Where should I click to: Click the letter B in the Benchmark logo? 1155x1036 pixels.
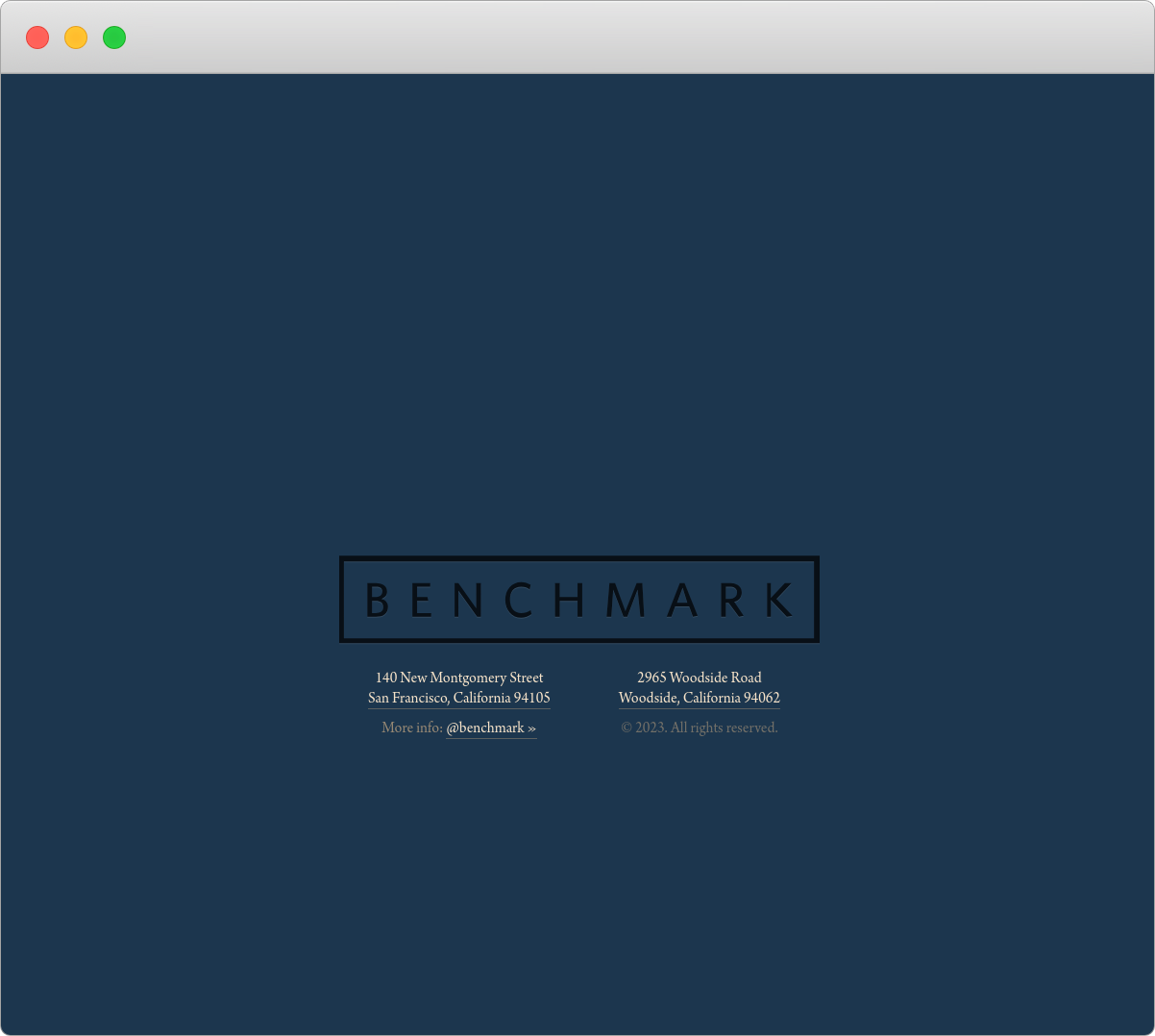point(377,600)
